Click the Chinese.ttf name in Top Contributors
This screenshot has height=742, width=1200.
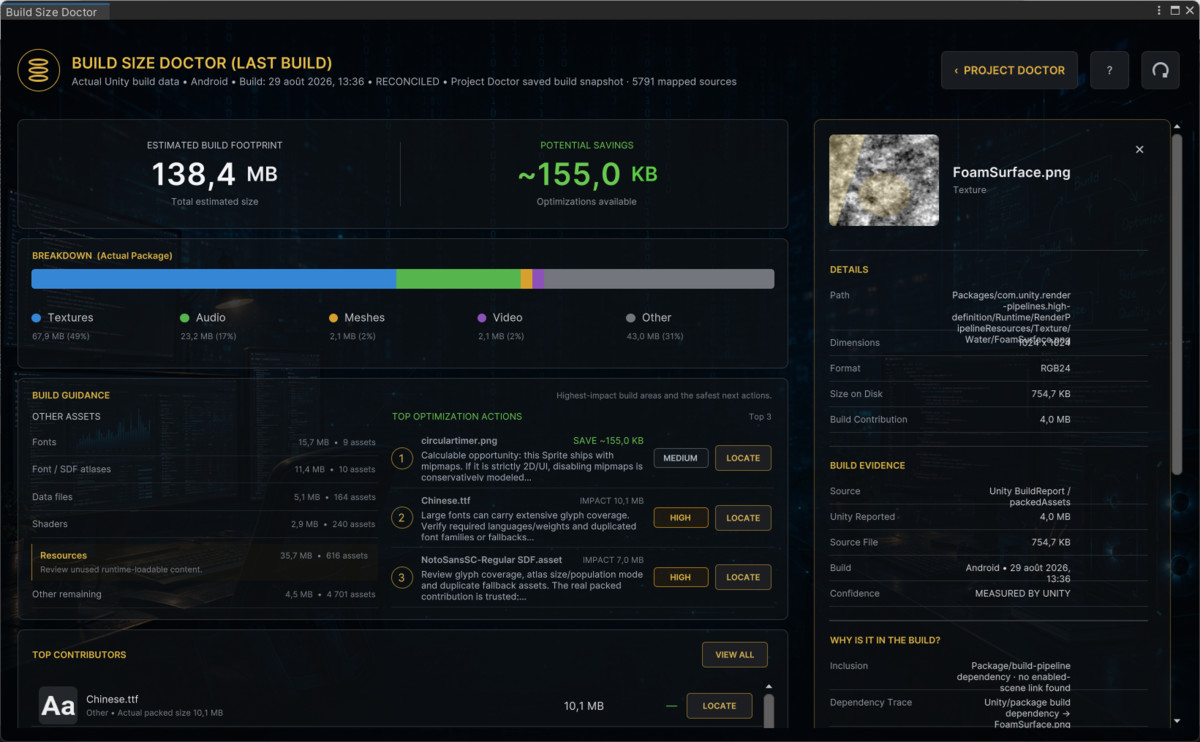(112, 699)
